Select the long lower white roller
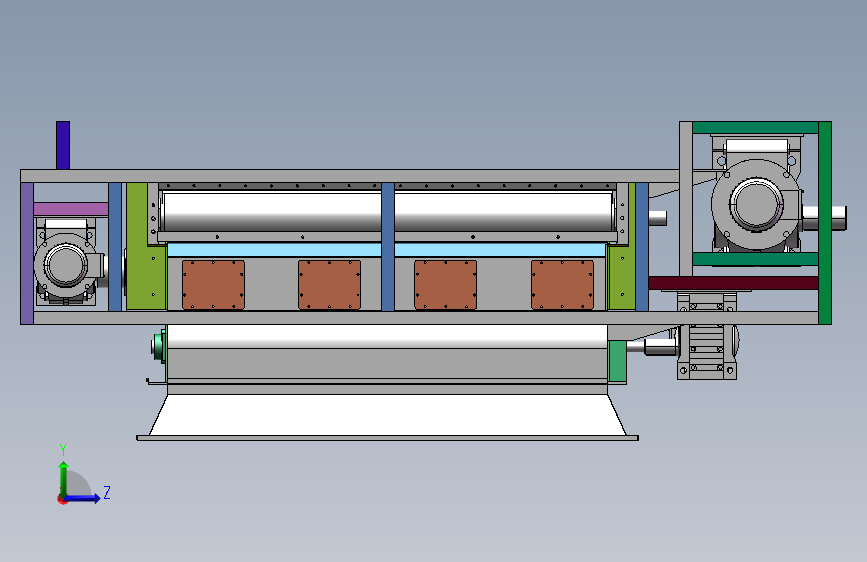This screenshot has width=867, height=562. tap(387, 336)
